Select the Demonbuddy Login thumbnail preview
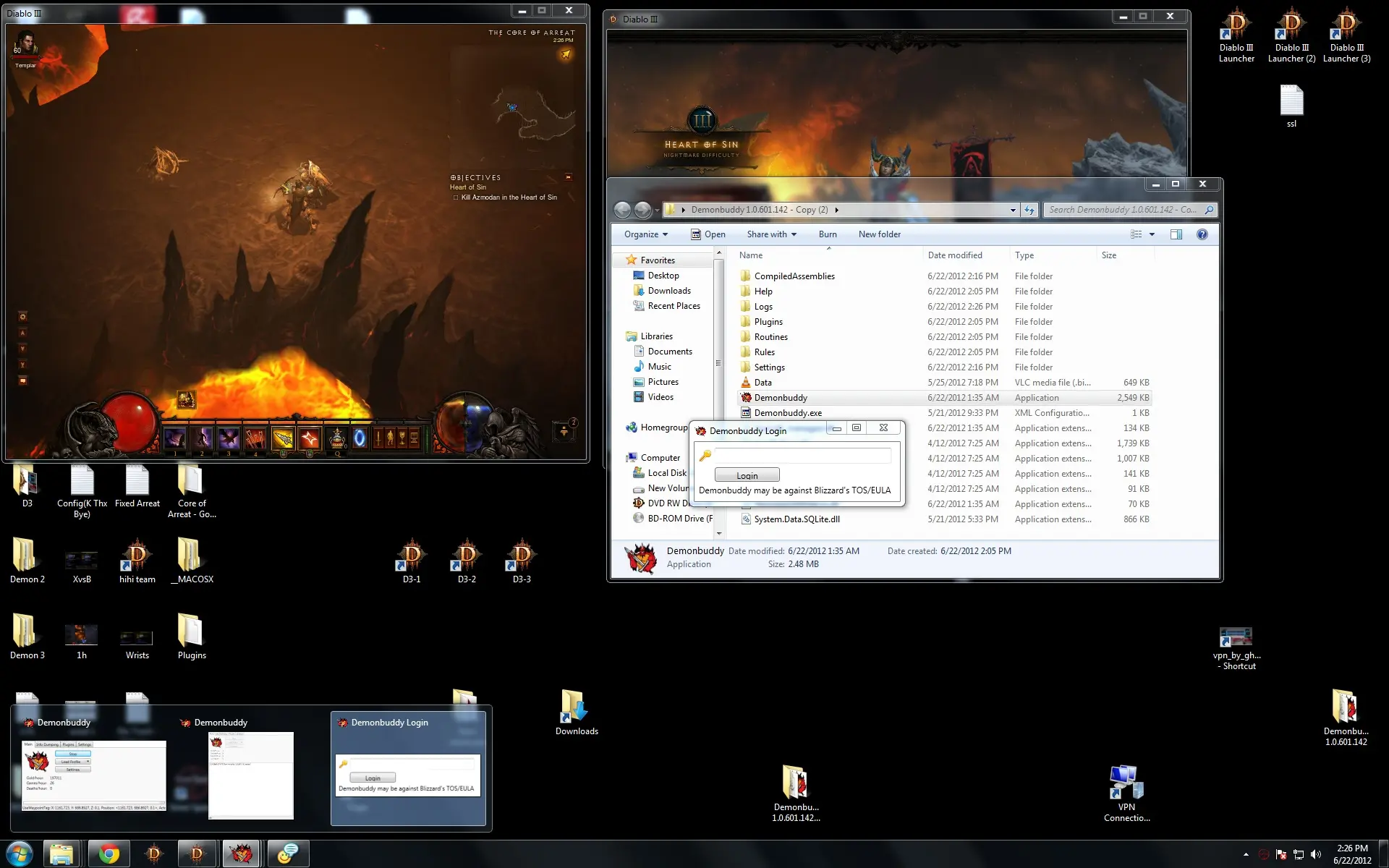The width and height of the screenshot is (1389, 868). (x=408, y=774)
